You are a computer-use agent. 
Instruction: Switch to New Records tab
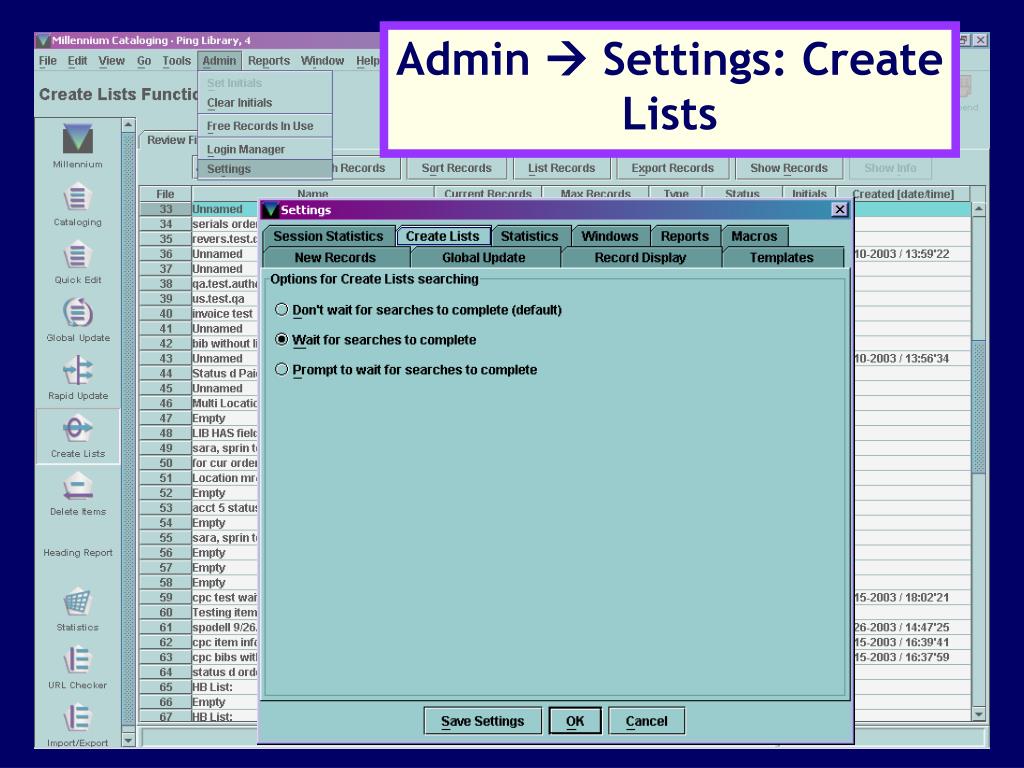click(335, 257)
